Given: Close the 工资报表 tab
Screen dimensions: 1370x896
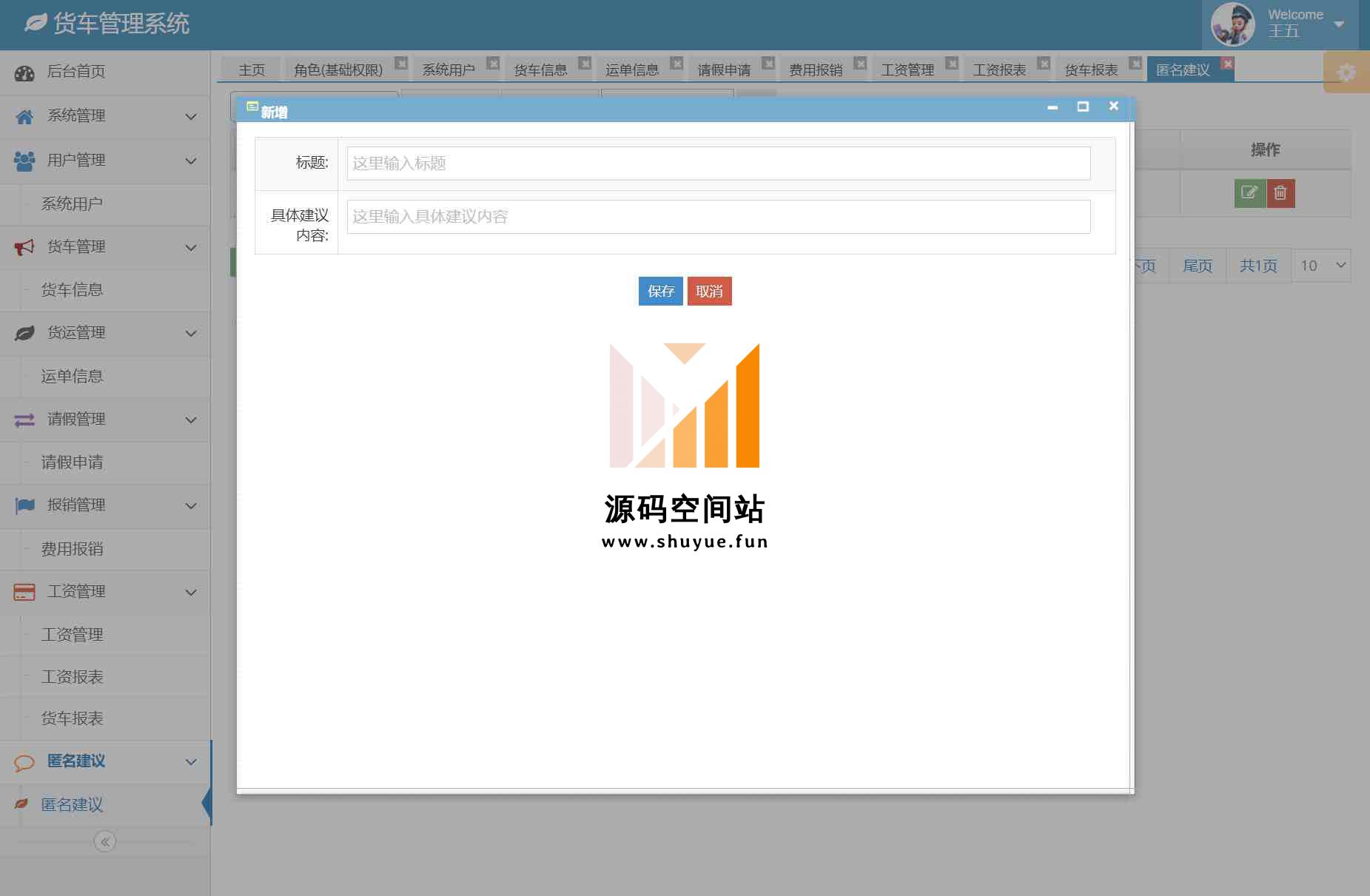Looking at the screenshot, I should (1044, 63).
